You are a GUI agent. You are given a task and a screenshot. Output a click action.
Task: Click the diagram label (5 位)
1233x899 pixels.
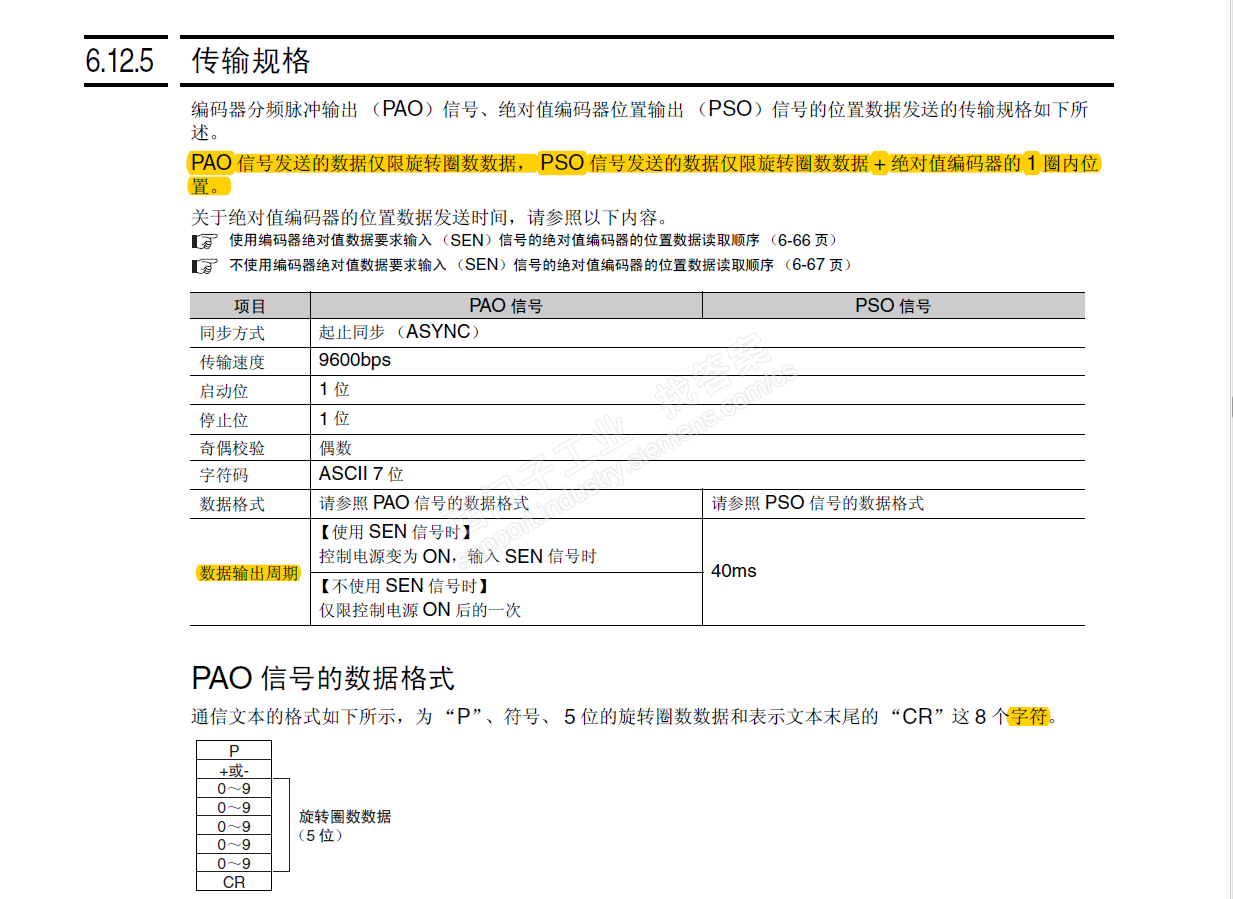(x=321, y=836)
